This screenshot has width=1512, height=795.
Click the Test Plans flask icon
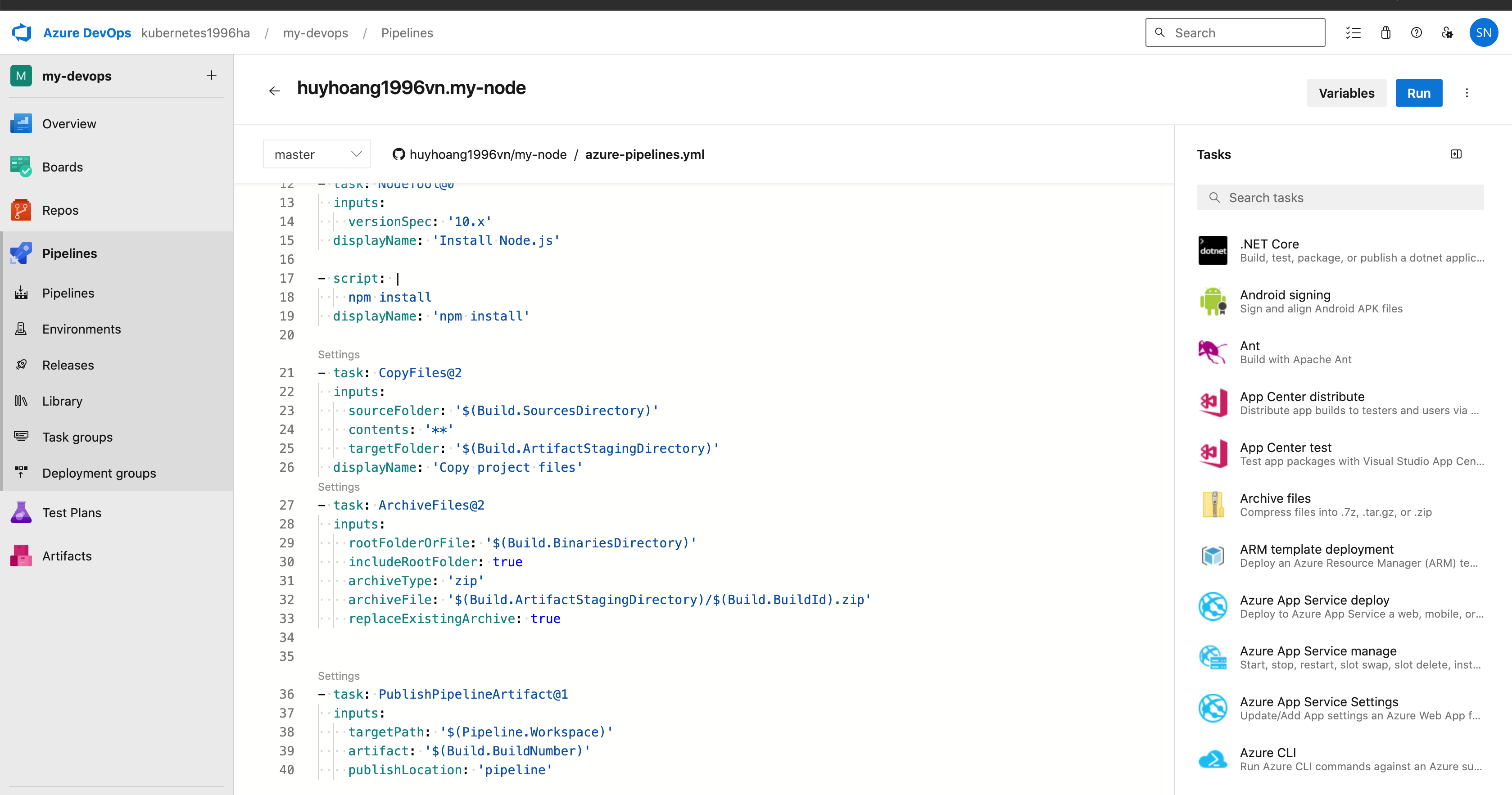tap(21, 513)
